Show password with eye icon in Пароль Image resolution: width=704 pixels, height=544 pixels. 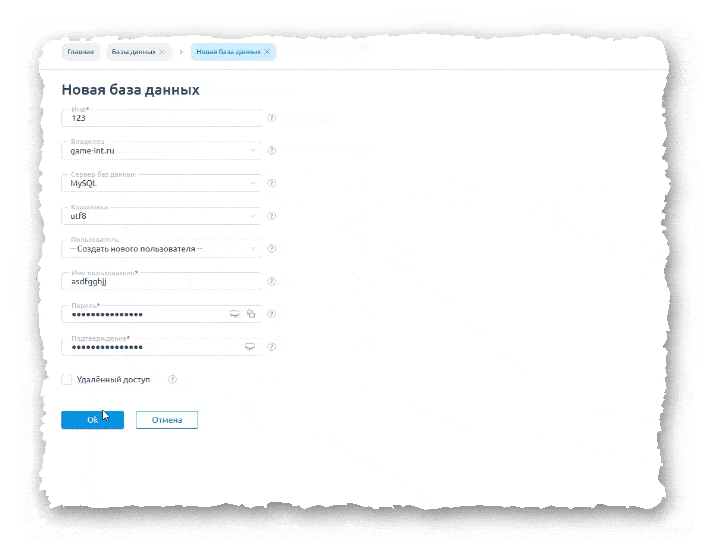(234, 314)
